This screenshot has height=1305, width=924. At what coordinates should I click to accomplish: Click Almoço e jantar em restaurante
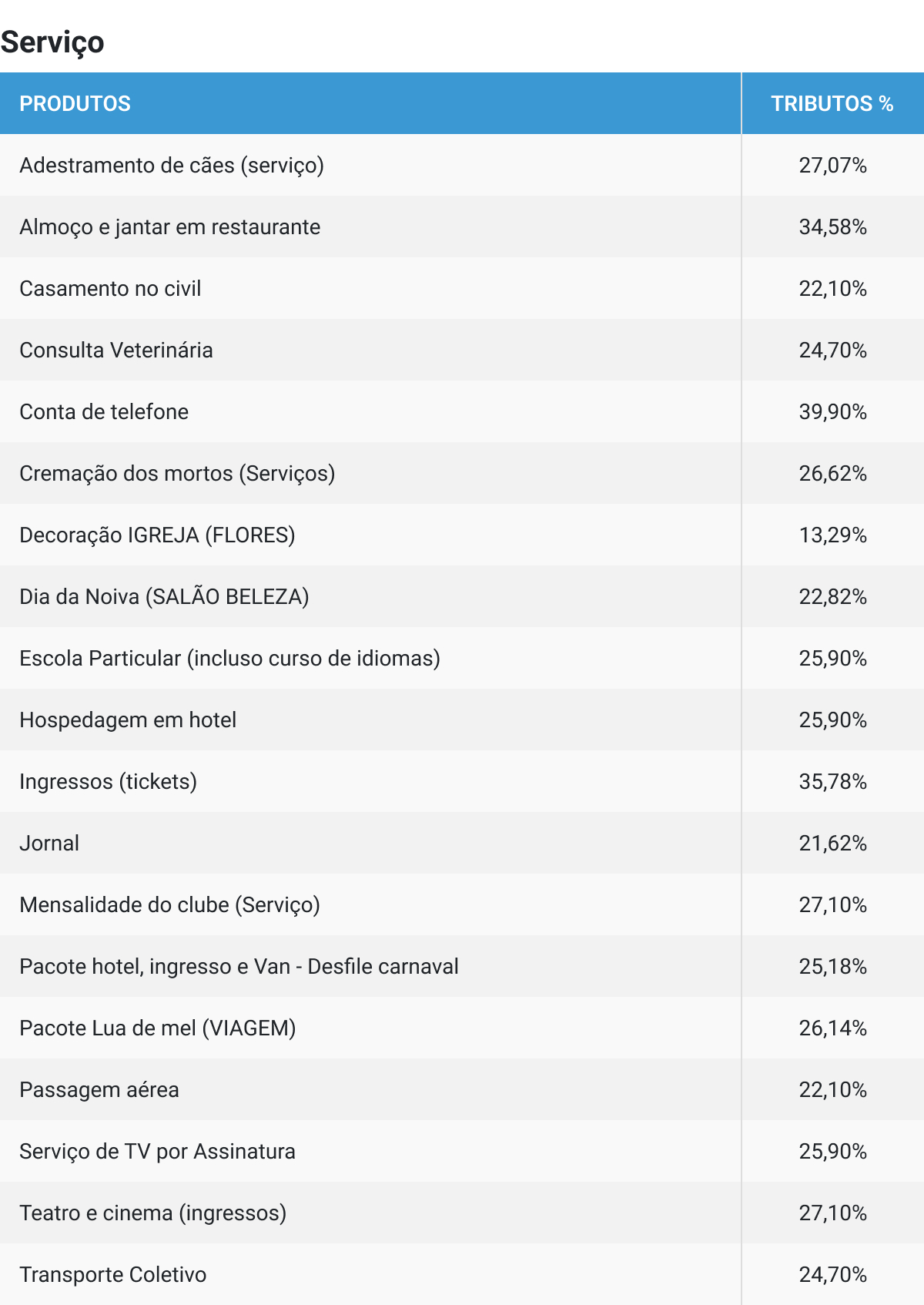click(x=170, y=227)
